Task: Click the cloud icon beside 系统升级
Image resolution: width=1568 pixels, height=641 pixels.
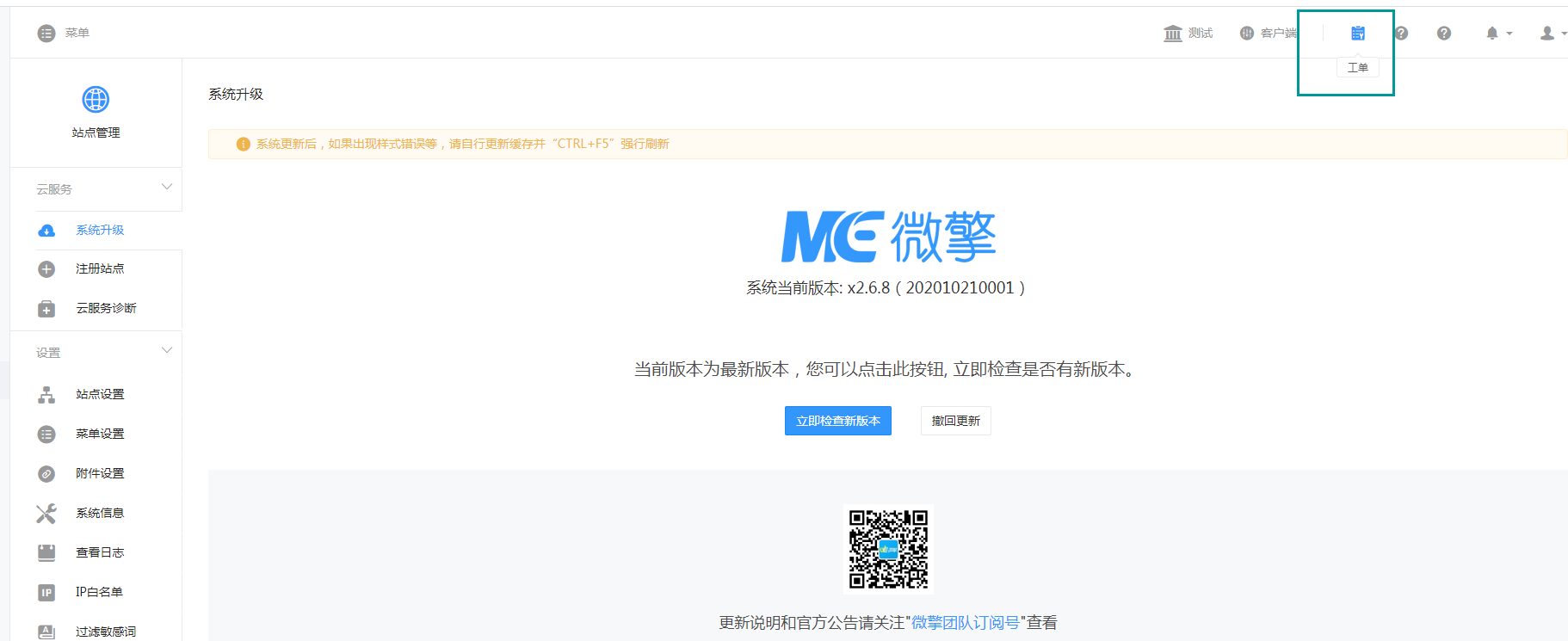Action: (x=46, y=231)
